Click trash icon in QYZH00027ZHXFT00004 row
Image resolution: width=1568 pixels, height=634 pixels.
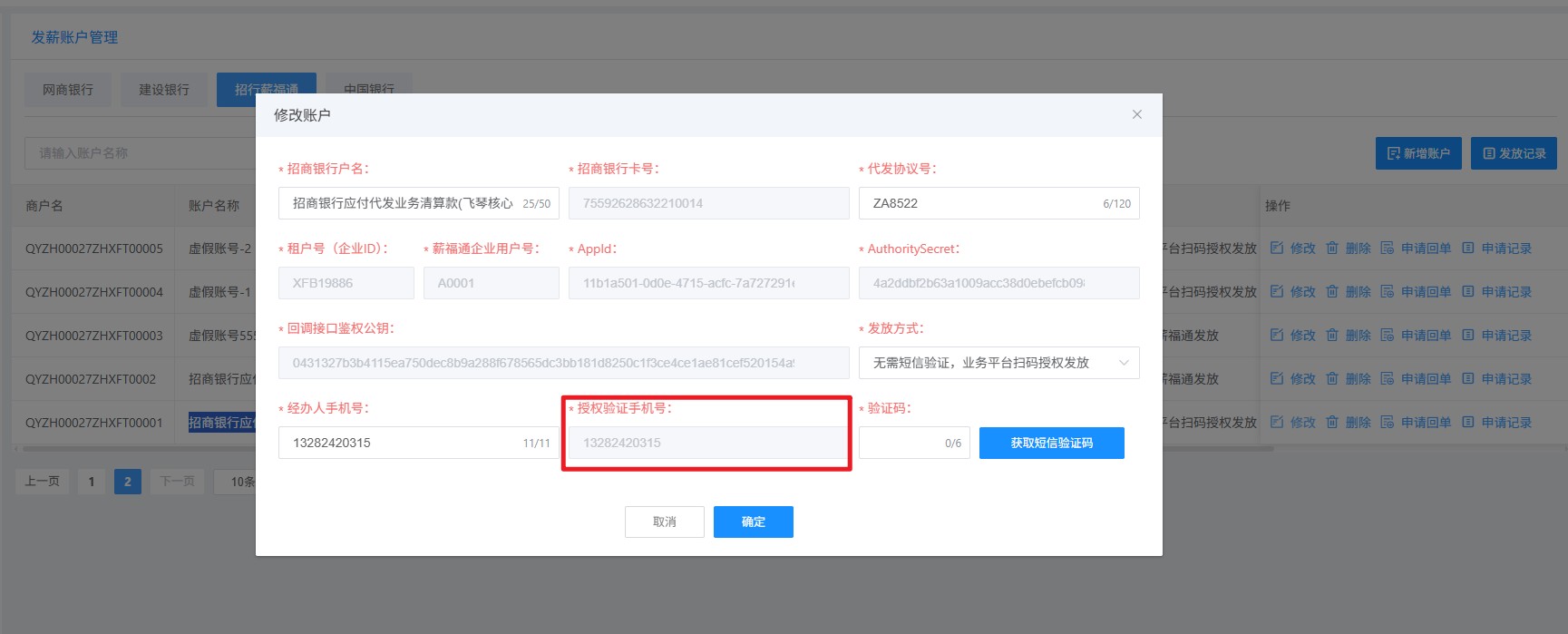[x=1332, y=291]
